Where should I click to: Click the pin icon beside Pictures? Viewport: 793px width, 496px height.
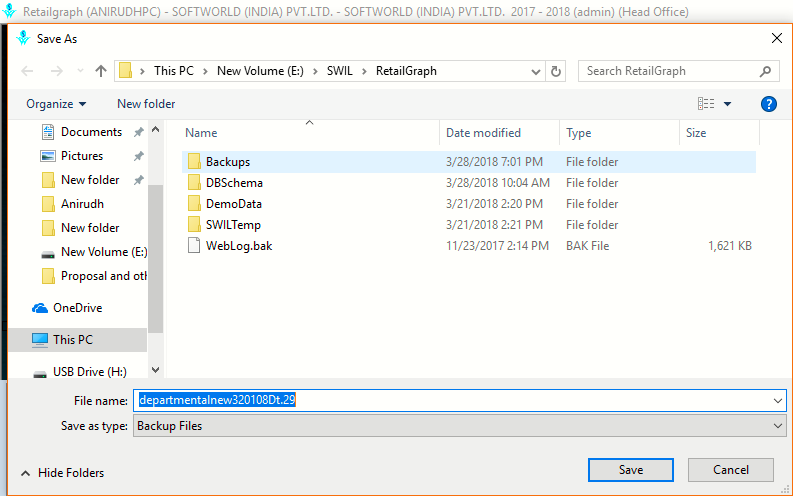[x=138, y=156]
